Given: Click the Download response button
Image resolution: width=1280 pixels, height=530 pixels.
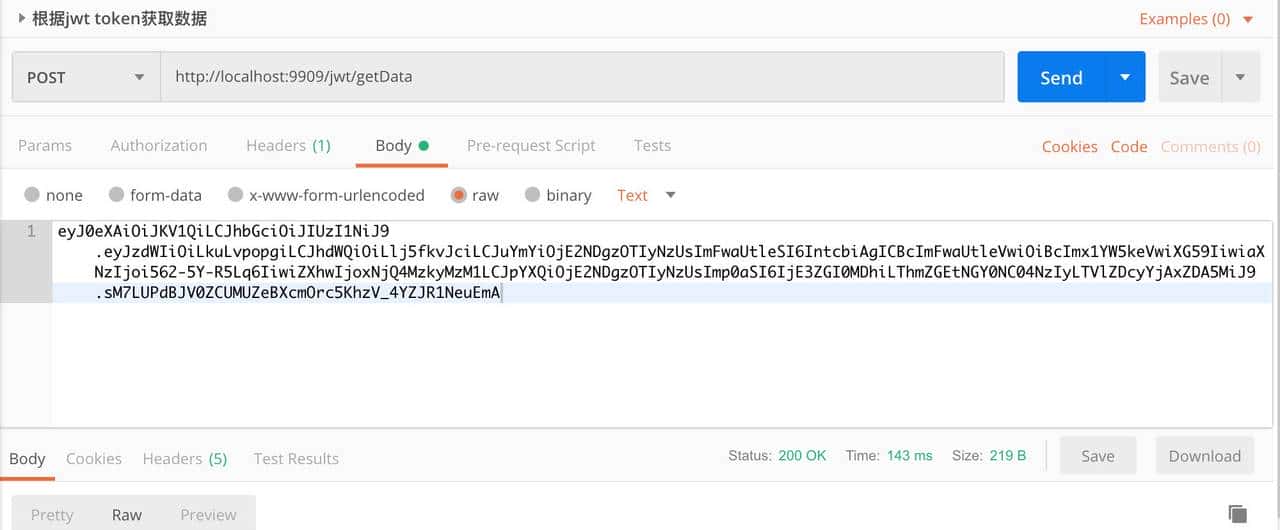Looking at the screenshot, I should click(1204, 456).
